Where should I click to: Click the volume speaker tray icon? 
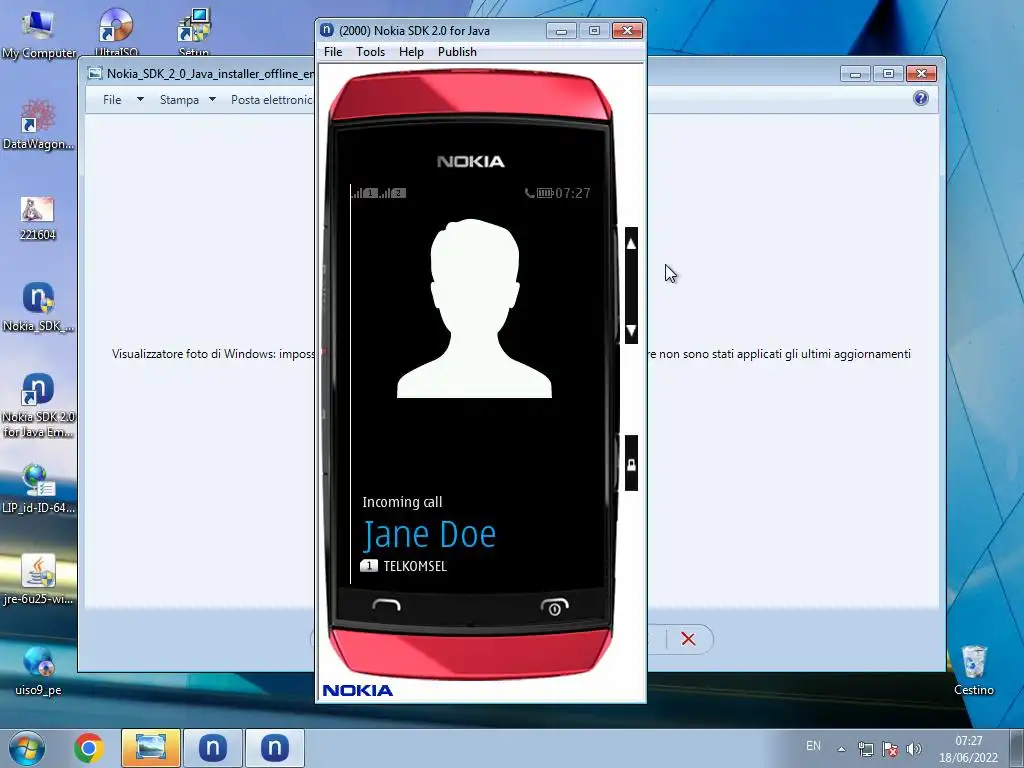914,749
